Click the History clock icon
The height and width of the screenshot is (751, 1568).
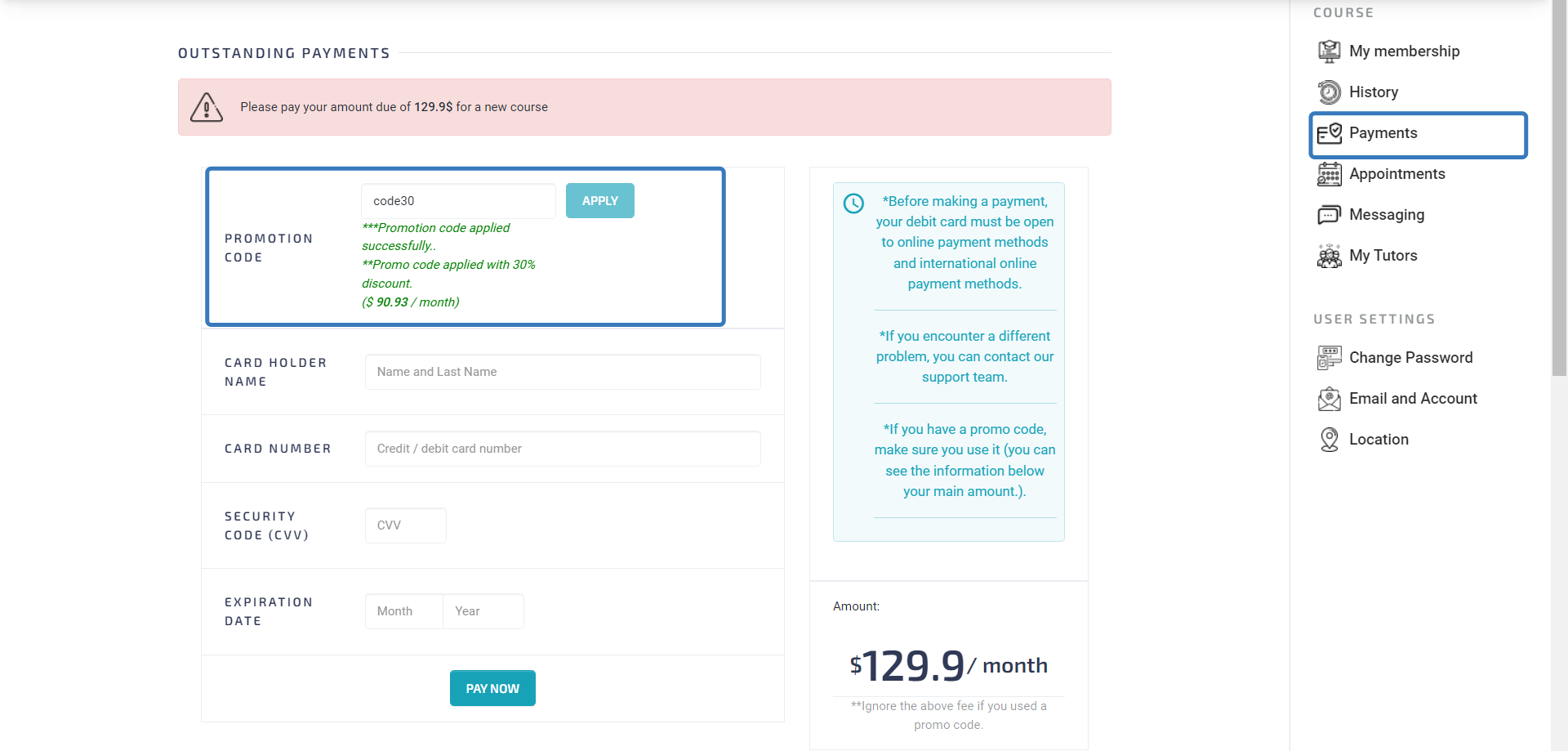pyautogui.click(x=1329, y=92)
